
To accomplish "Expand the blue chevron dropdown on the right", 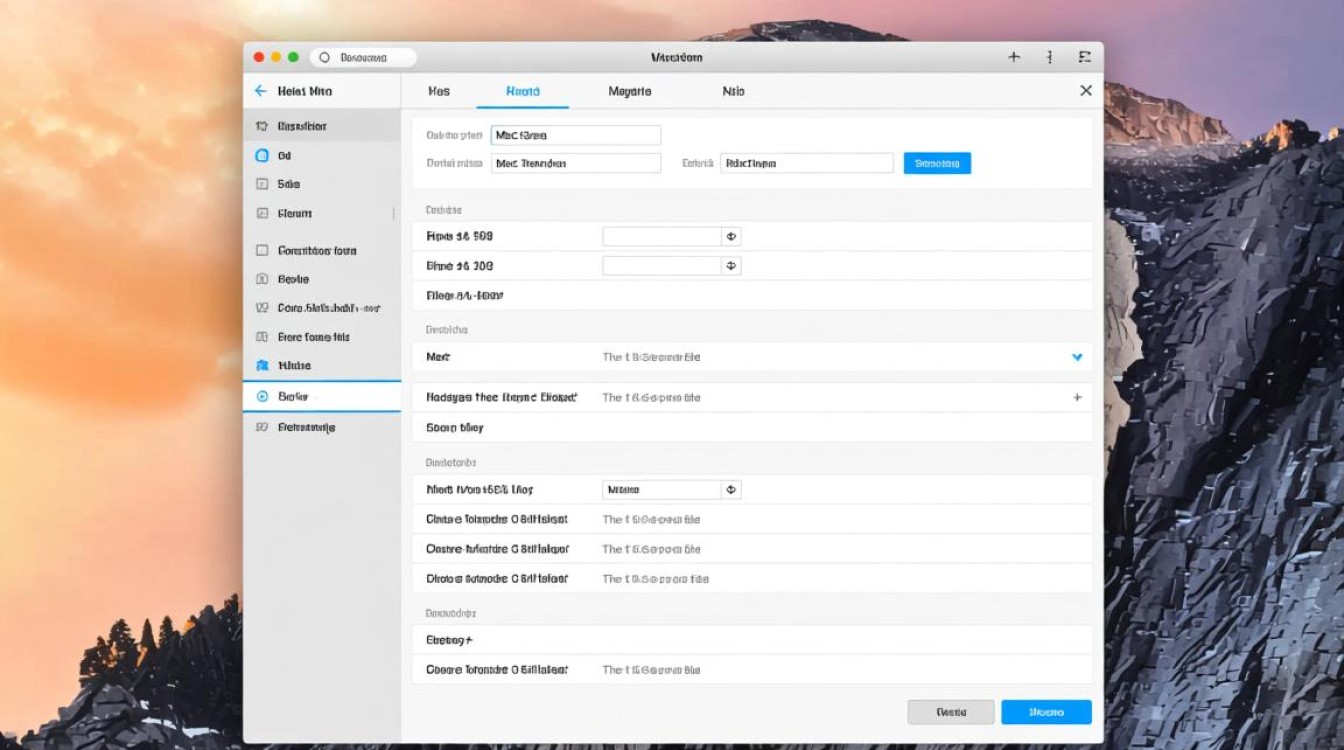I will point(1077,357).
